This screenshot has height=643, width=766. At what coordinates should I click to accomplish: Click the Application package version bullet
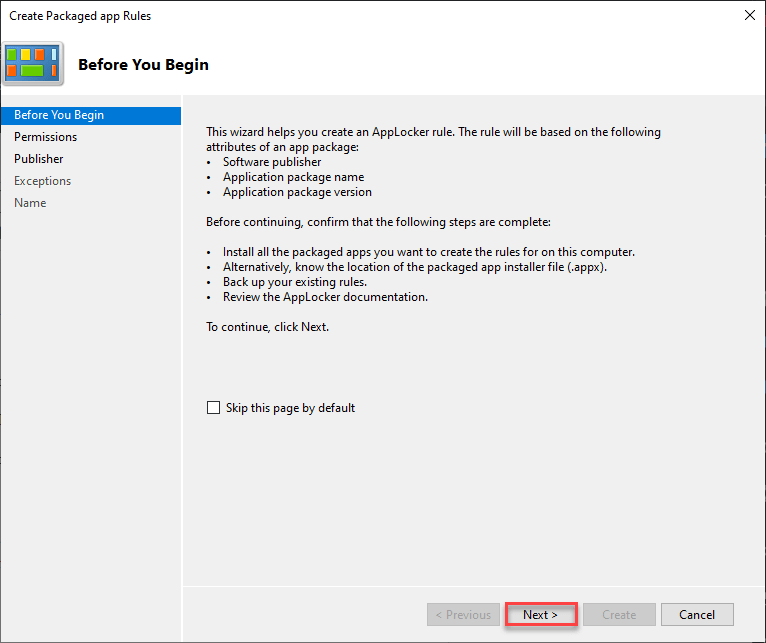pos(297,192)
